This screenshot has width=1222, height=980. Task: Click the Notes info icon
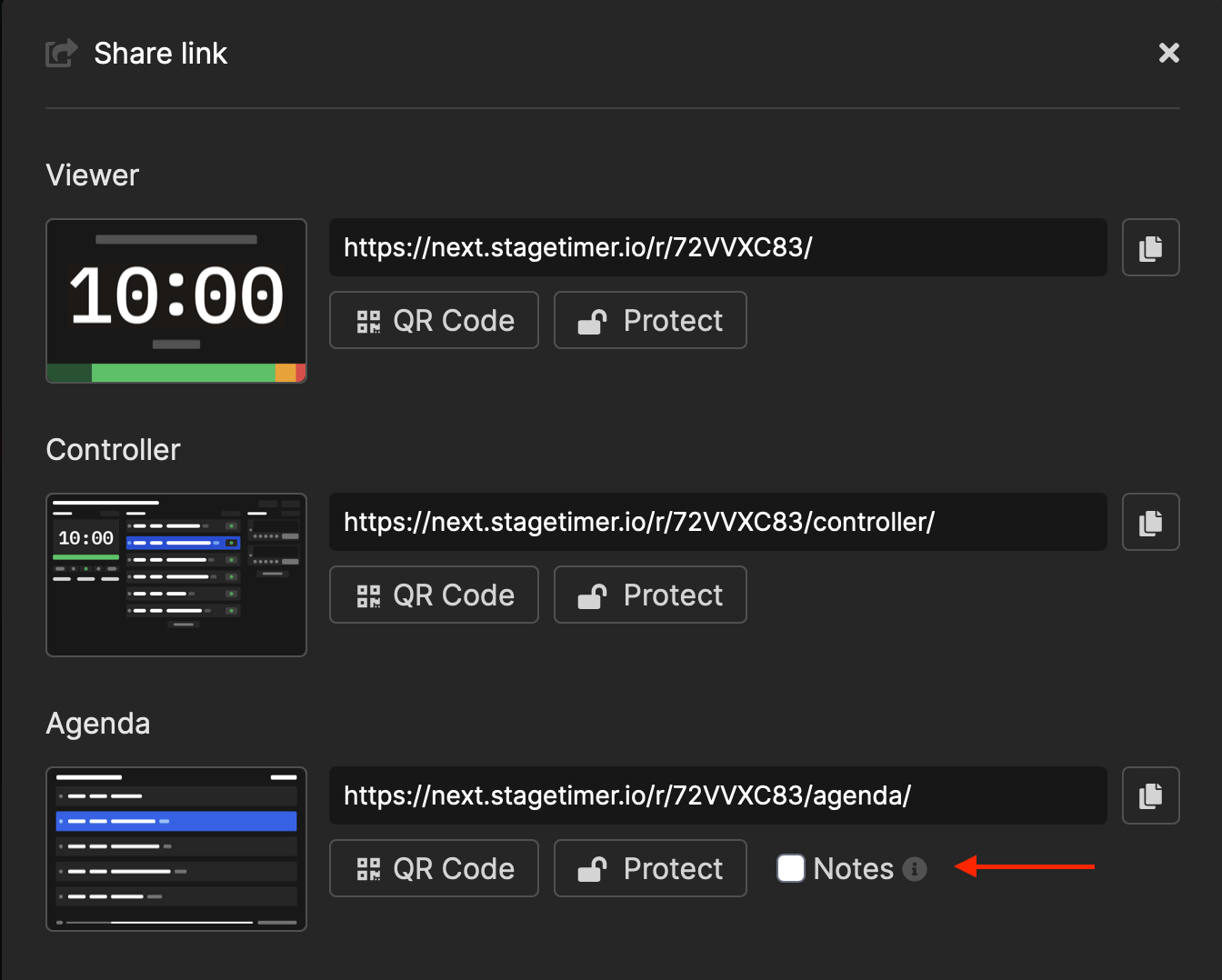(915, 869)
